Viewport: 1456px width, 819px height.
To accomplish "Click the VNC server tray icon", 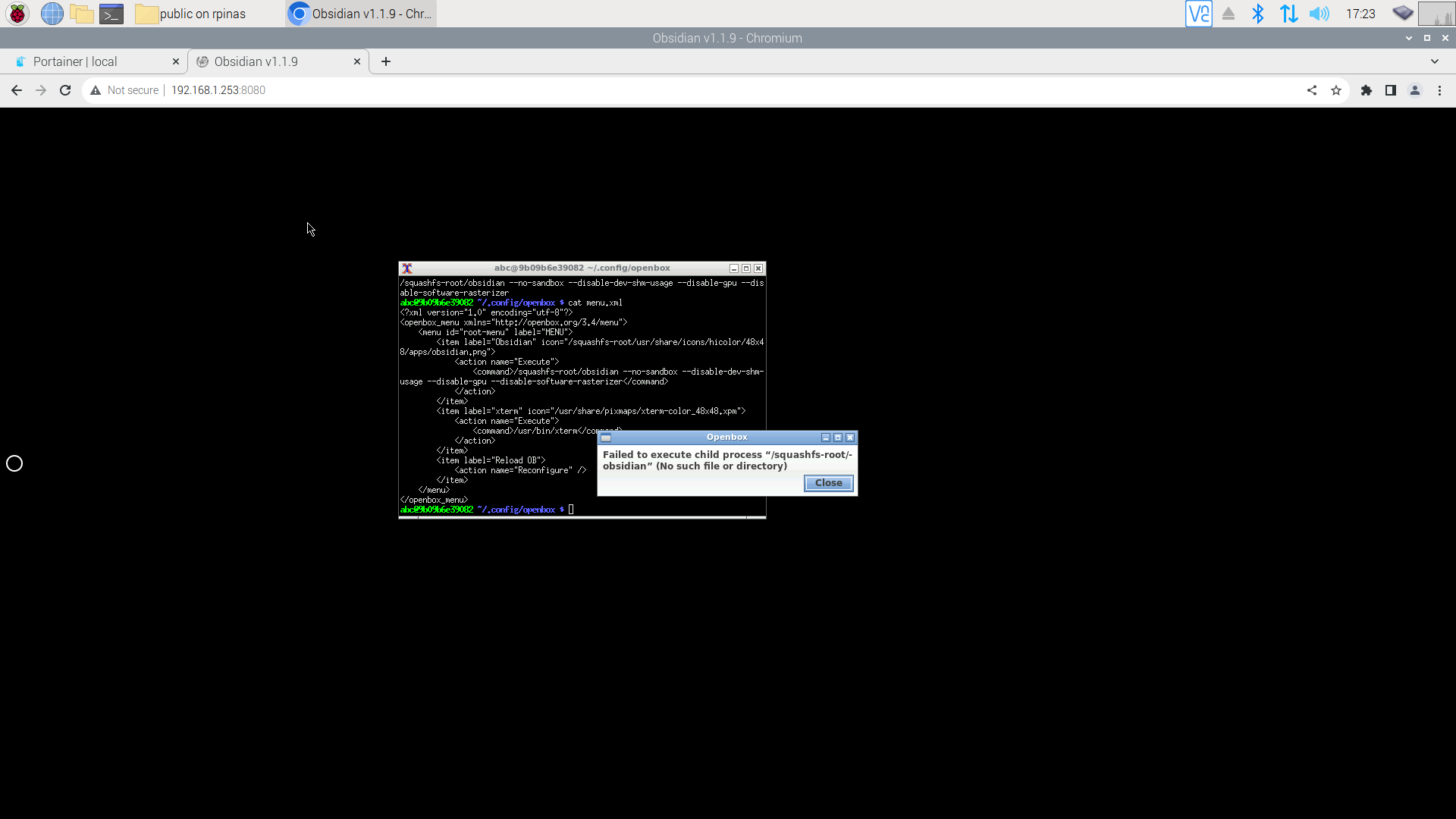I will pos(1198,13).
